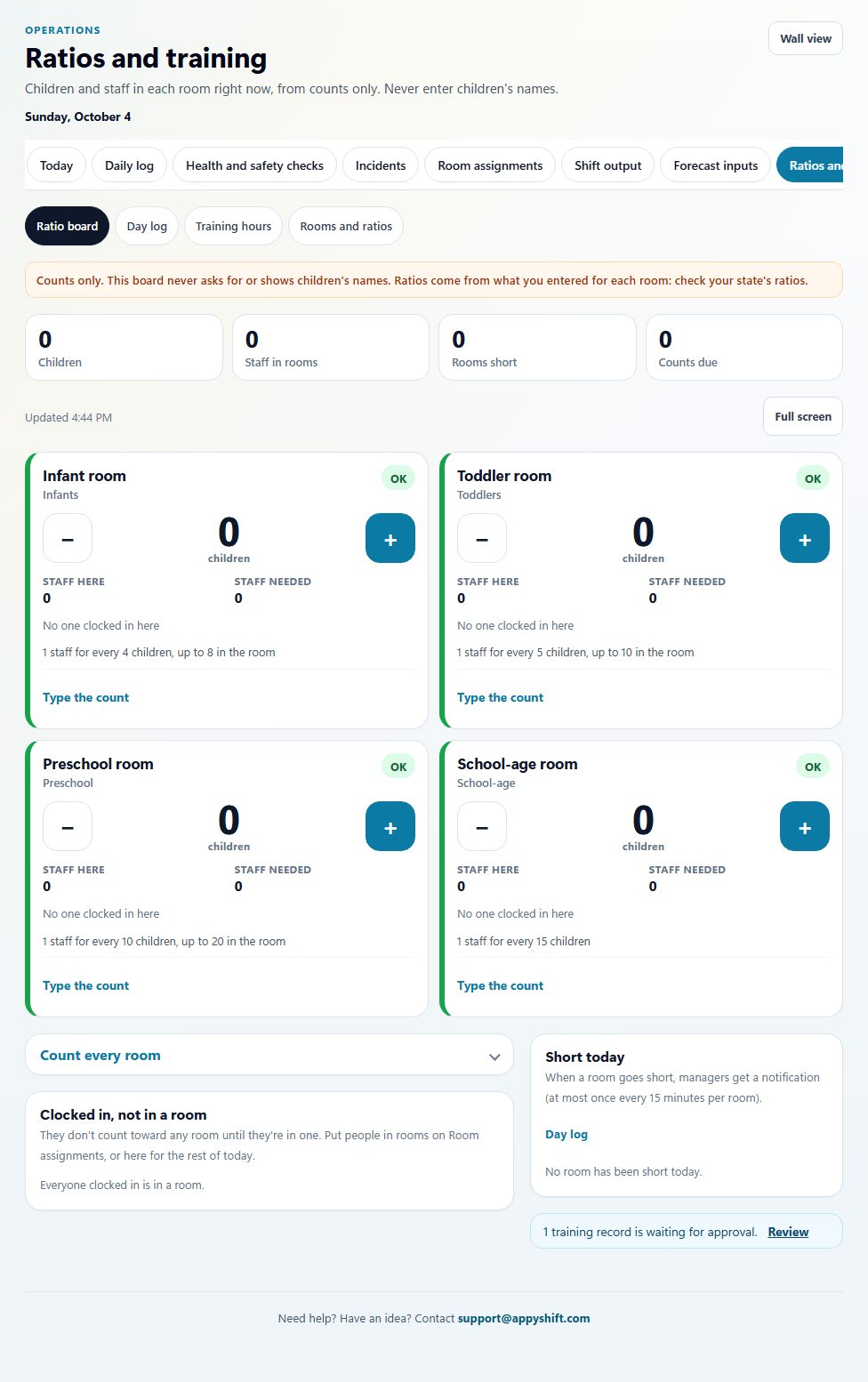Image resolution: width=868 pixels, height=1382 pixels.
Task: Add one child to Toddler room
Action: pos(805,538)
